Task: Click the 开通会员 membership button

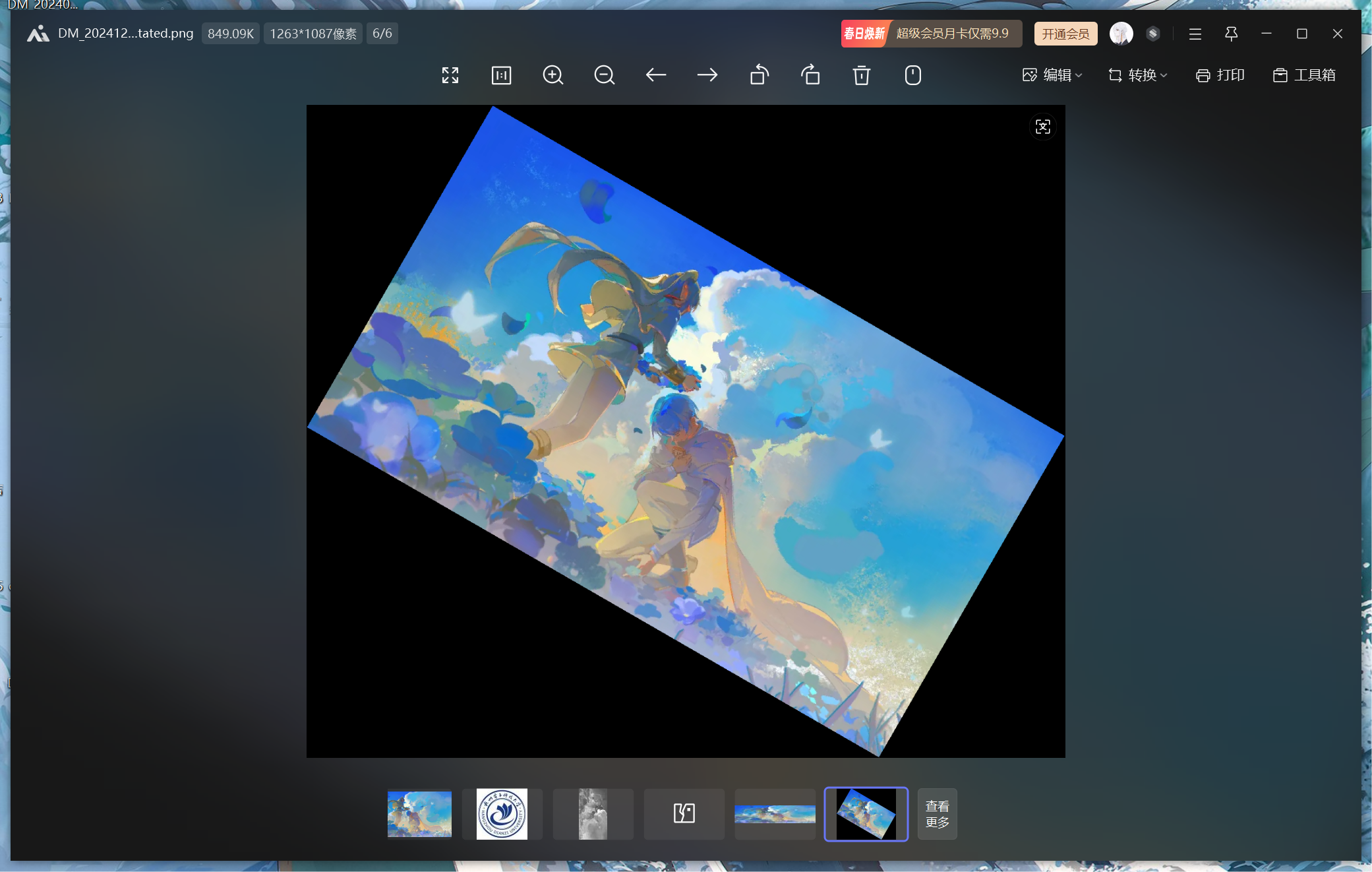Action: [1066, 34]
